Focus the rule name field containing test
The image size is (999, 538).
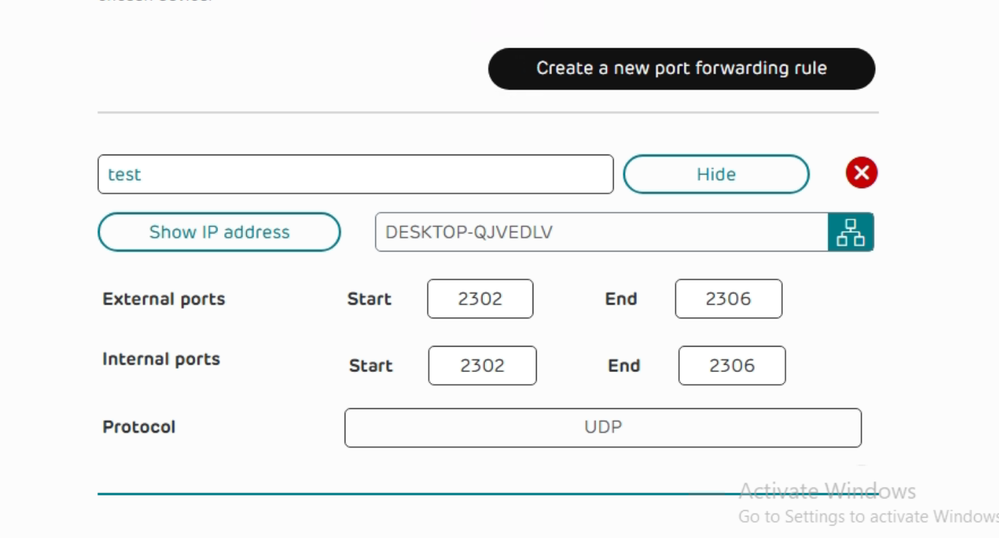coord(356,174)
